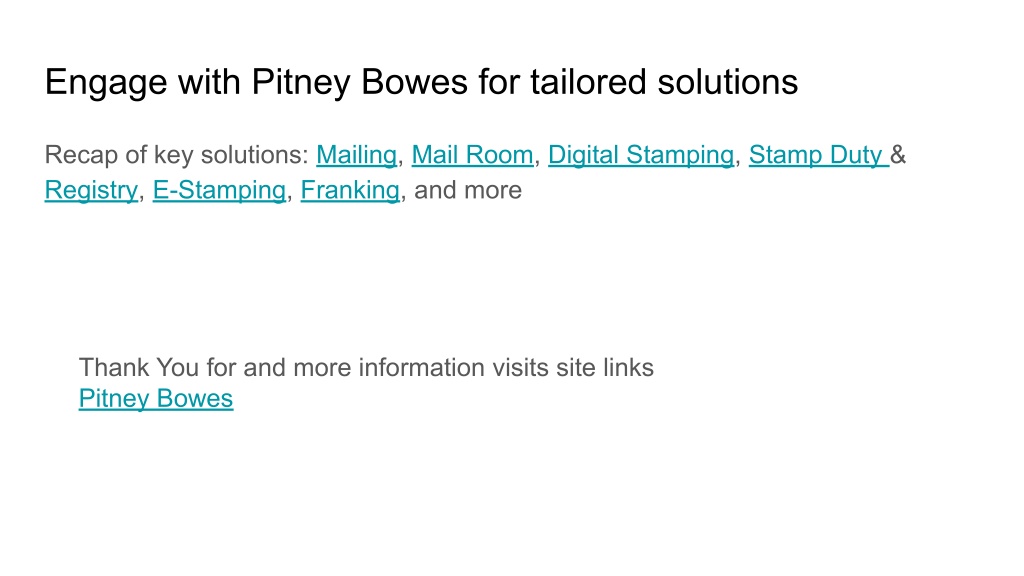The image size is (1024, 576).
Task: Open the Pitney Bowes site link
Action: click(156, 399)
